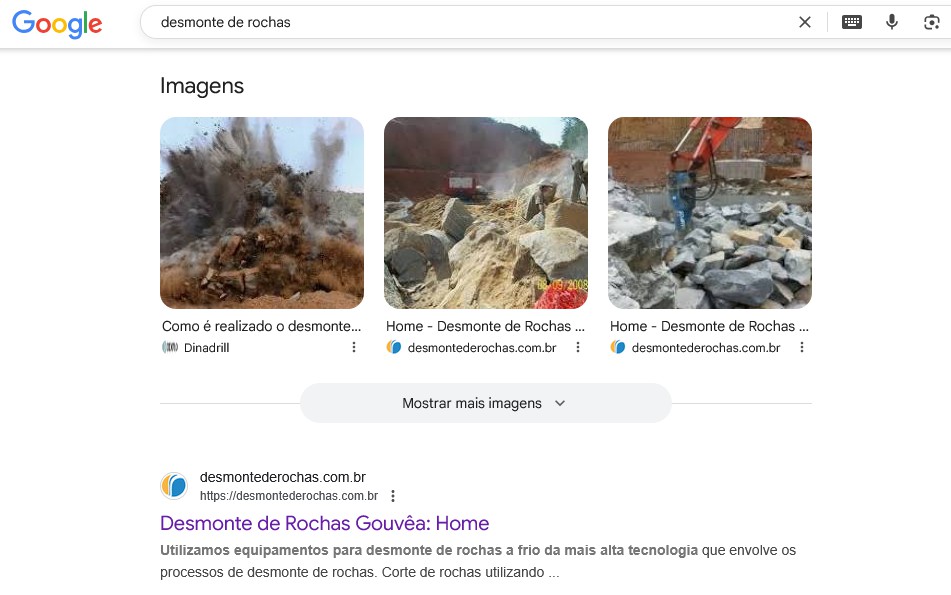The width and height of the screenshot is (951, 595).
Task: Open the three-dot menu under the middle image result
Action: click(x=577, y=347)
